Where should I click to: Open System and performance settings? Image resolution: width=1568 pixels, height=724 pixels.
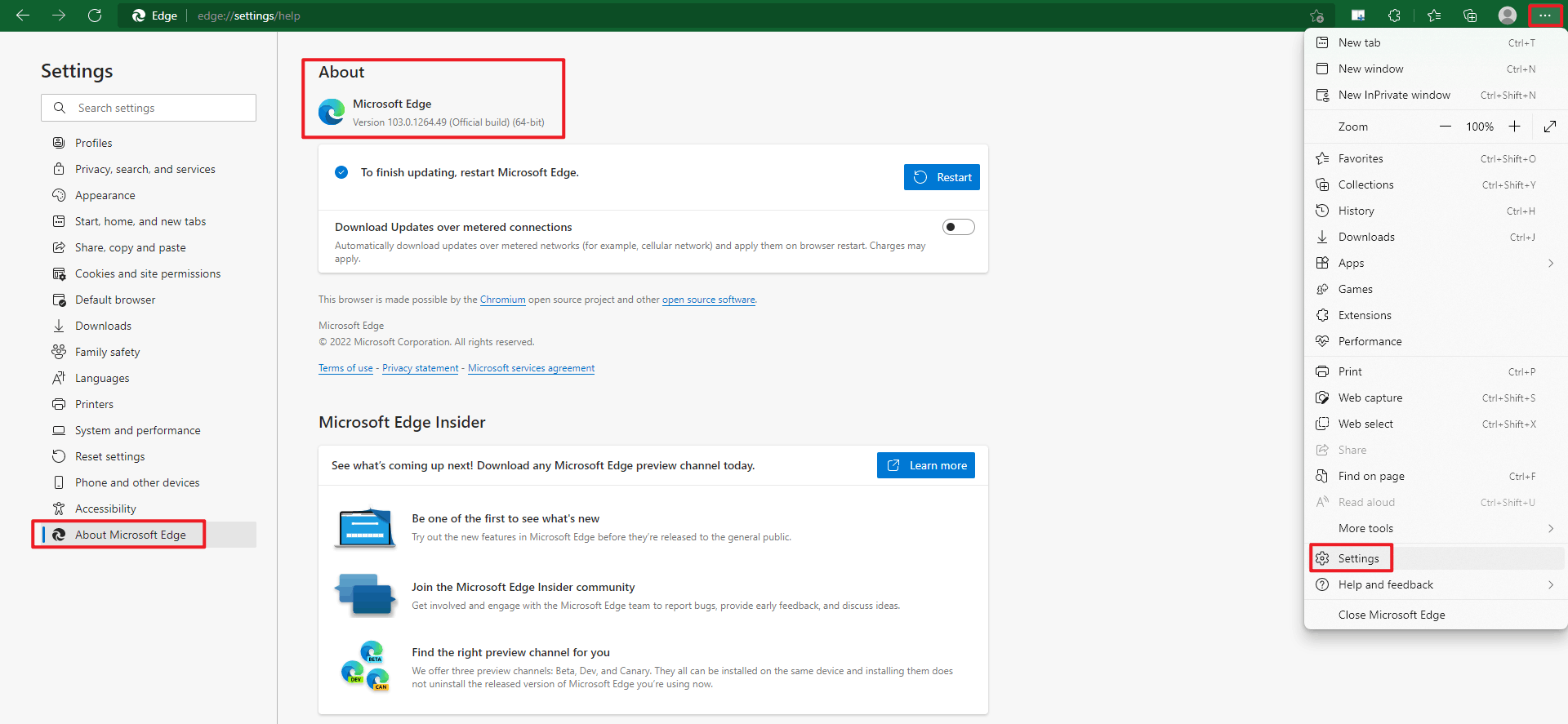149,430
